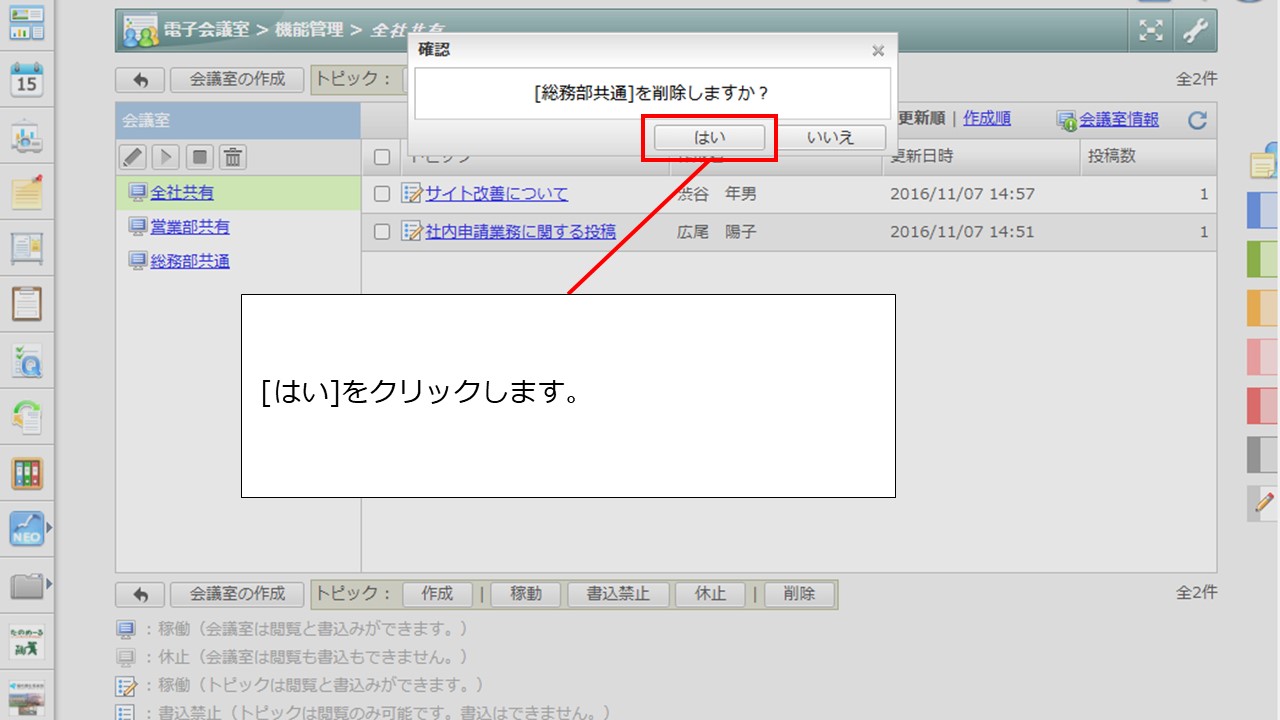Click the pencil edit icon under 会議室

click(x=133, y=157)
